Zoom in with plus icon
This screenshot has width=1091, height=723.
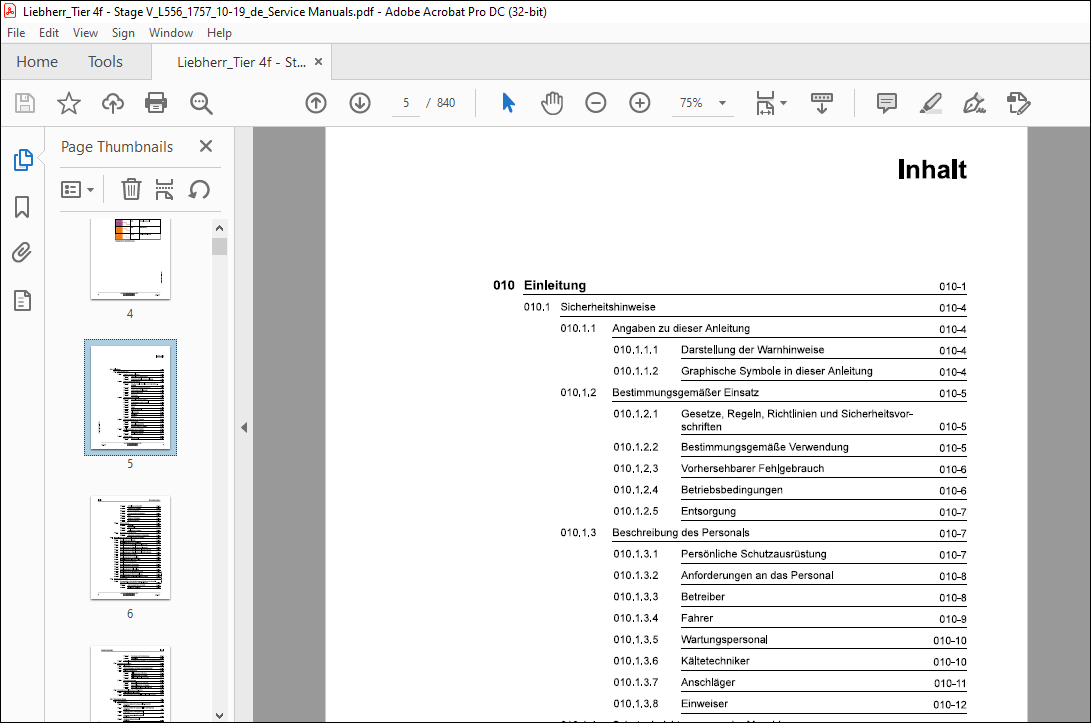(639, 103)
